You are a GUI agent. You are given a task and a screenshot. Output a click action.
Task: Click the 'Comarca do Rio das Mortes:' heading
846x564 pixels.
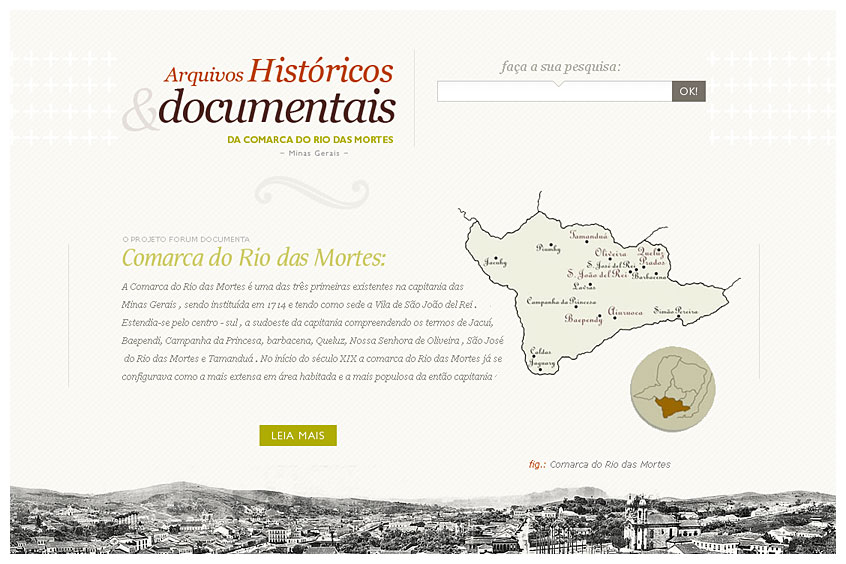tap(254, 257)
